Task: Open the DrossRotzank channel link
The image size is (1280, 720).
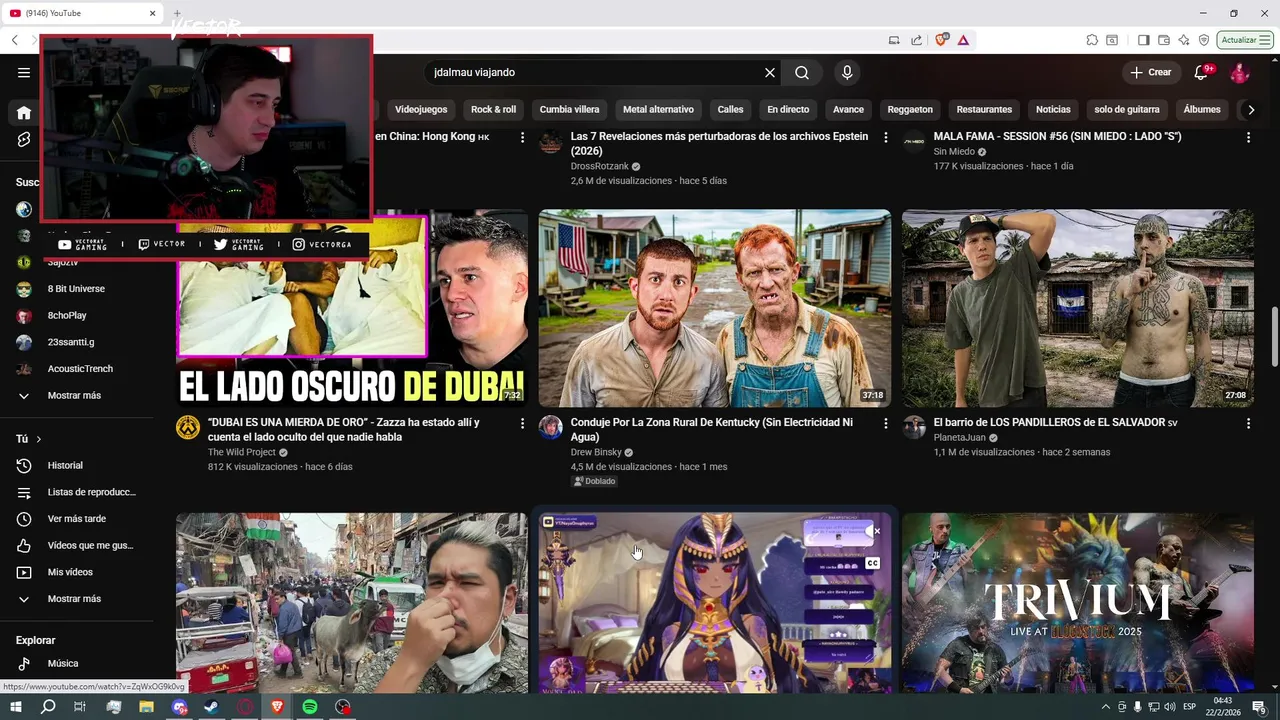Action: pos(599,166)
